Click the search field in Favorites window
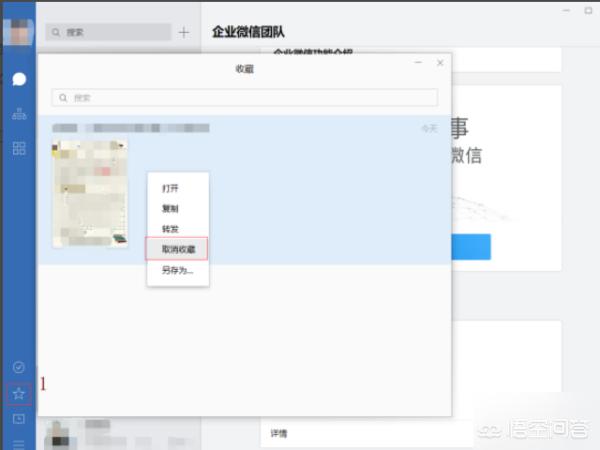Viewport: 600px width, 450px height. pos(245,98)
